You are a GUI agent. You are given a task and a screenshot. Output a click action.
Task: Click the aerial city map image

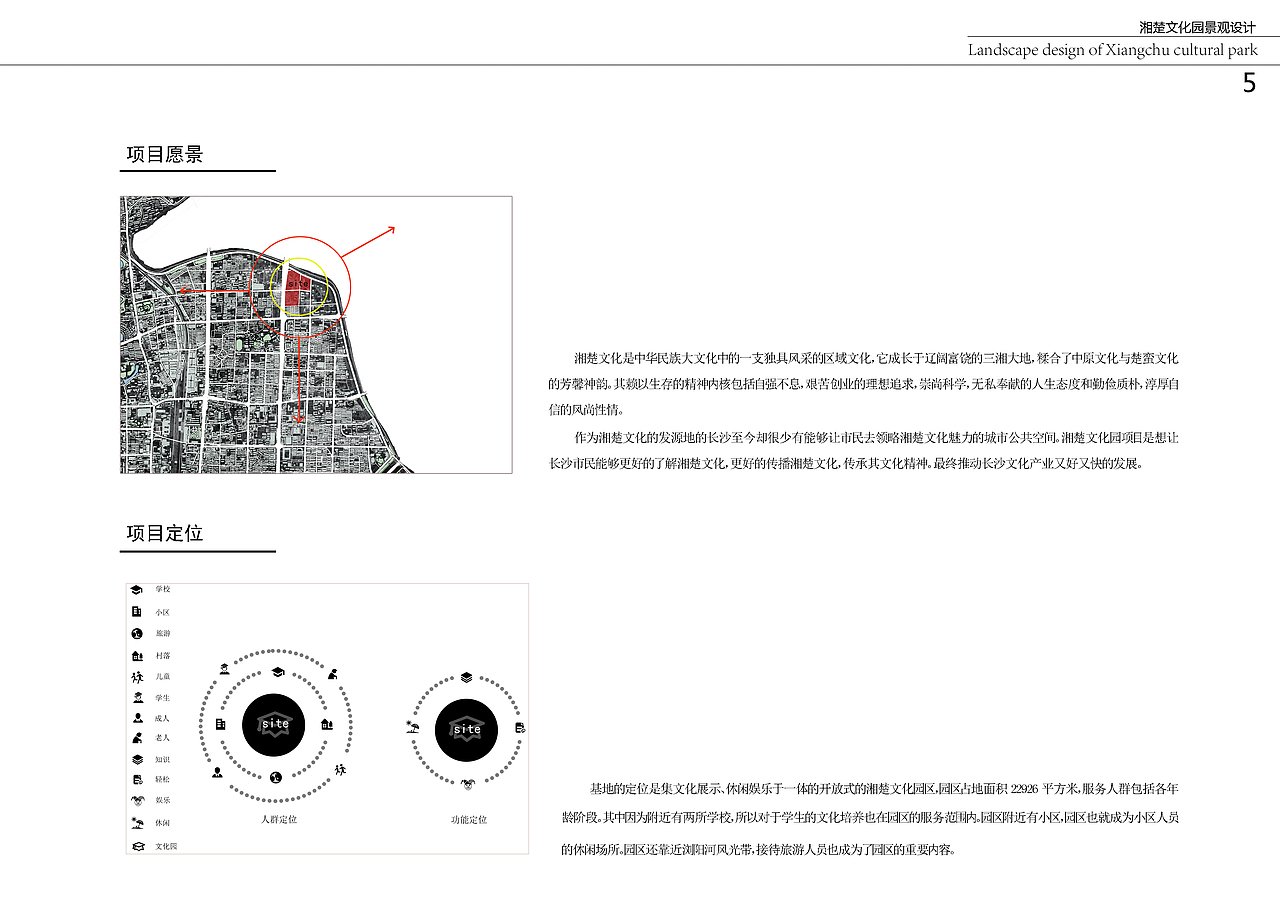(316, 335)
